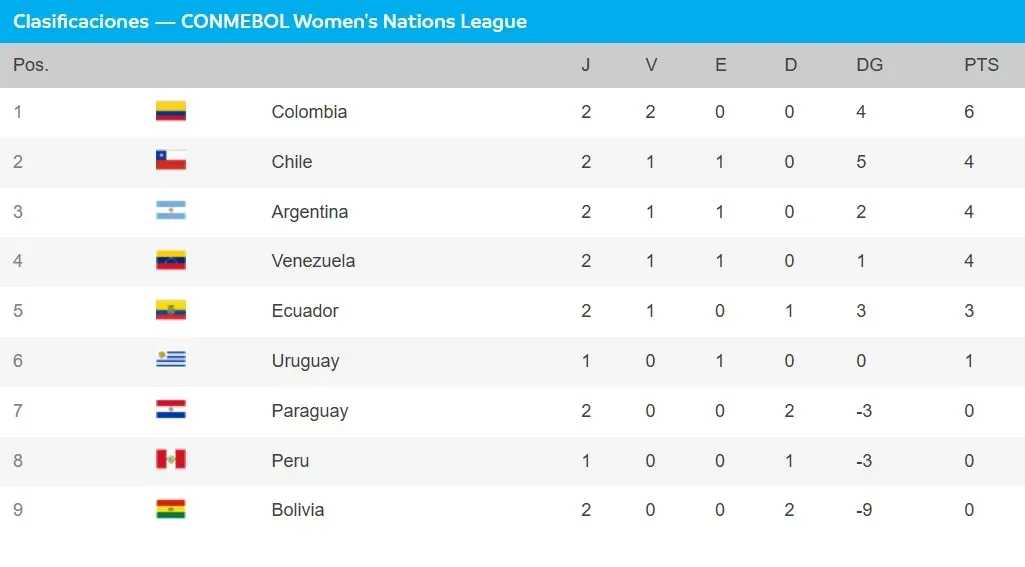The width and height of the screenshot is (1025, 567).
Task: Click the Peru flag icon
Action: (171, 460)
